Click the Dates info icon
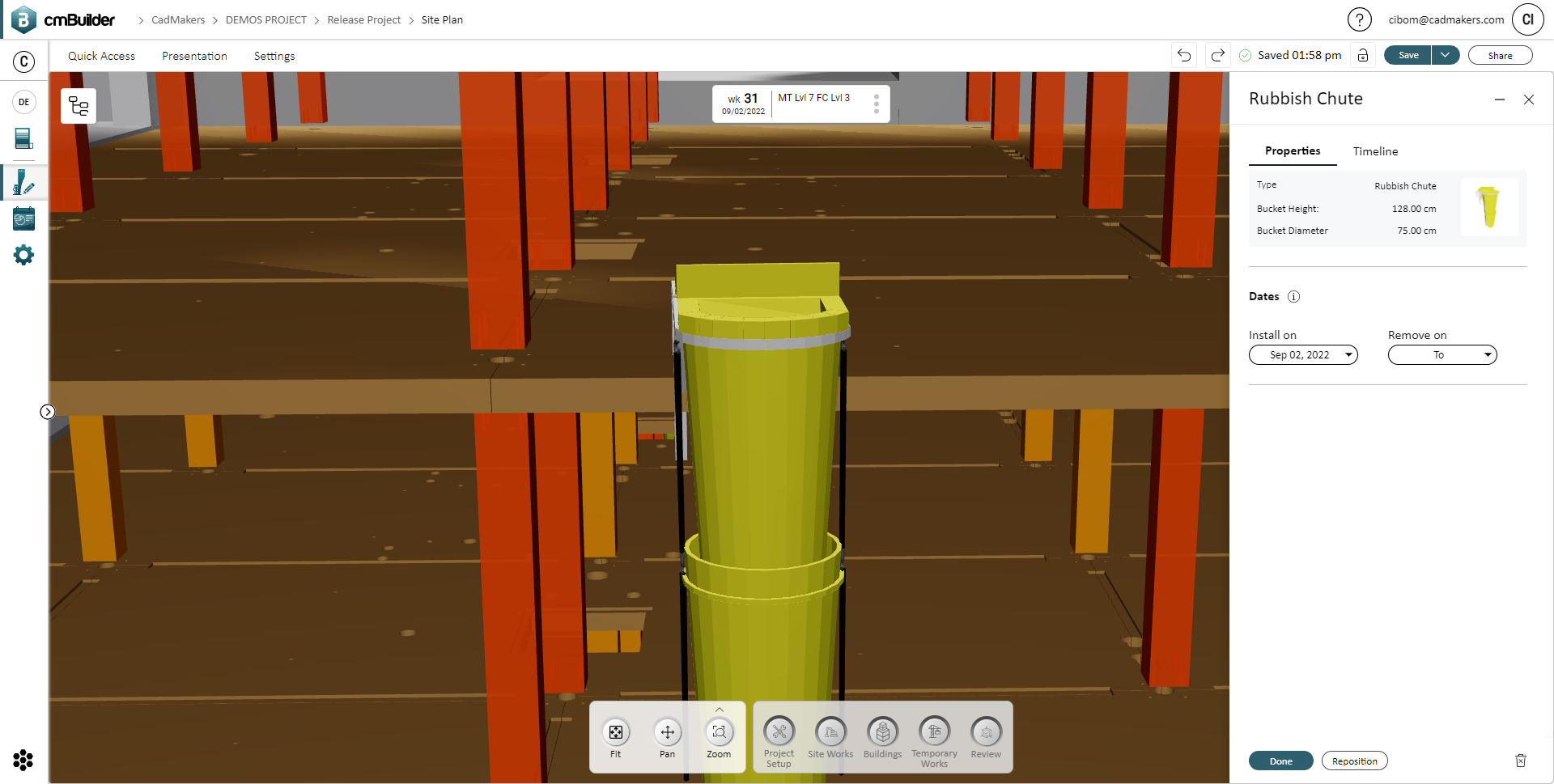1554x784 pixels. point(1293,296)
